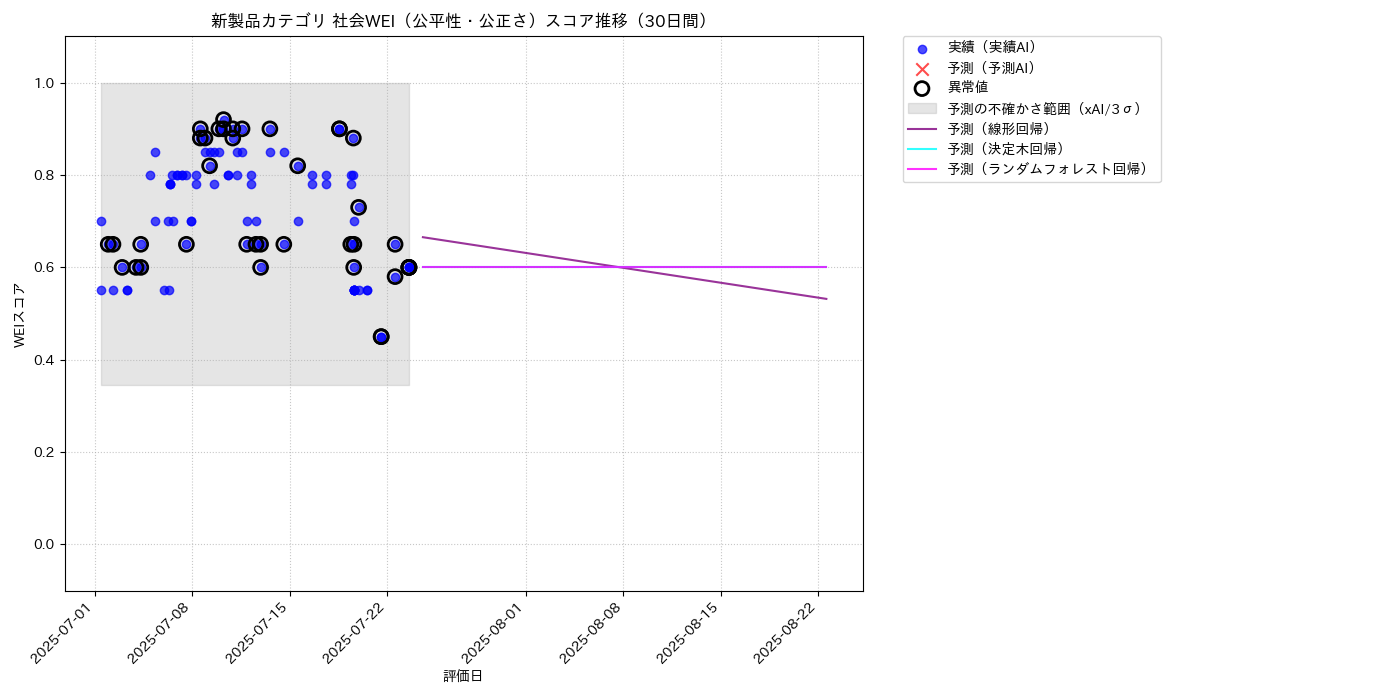
Task: Click the declining purple linear regression line
Action: [624, 267]
